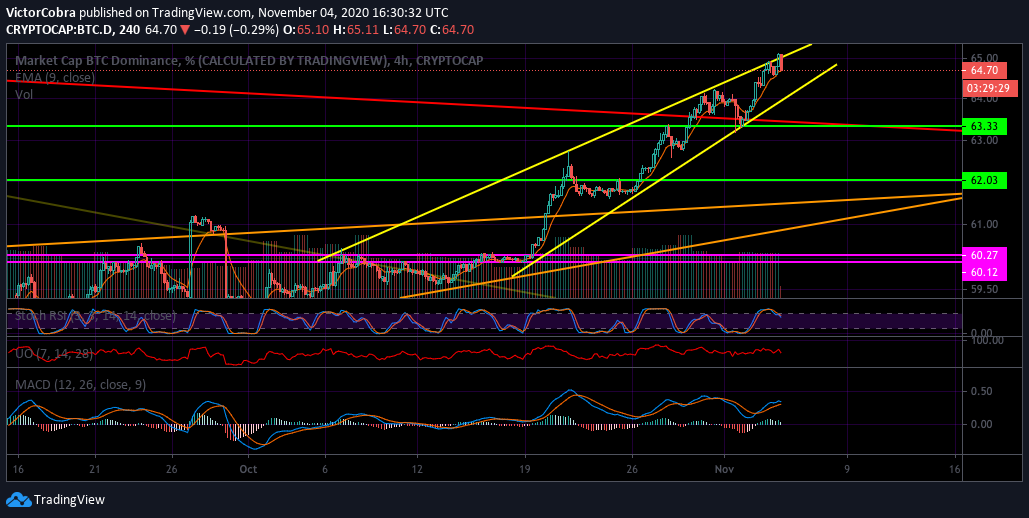Click the red 64.70 current price tag
This screenshot has width=1029, height=518.
coord(983,70)
